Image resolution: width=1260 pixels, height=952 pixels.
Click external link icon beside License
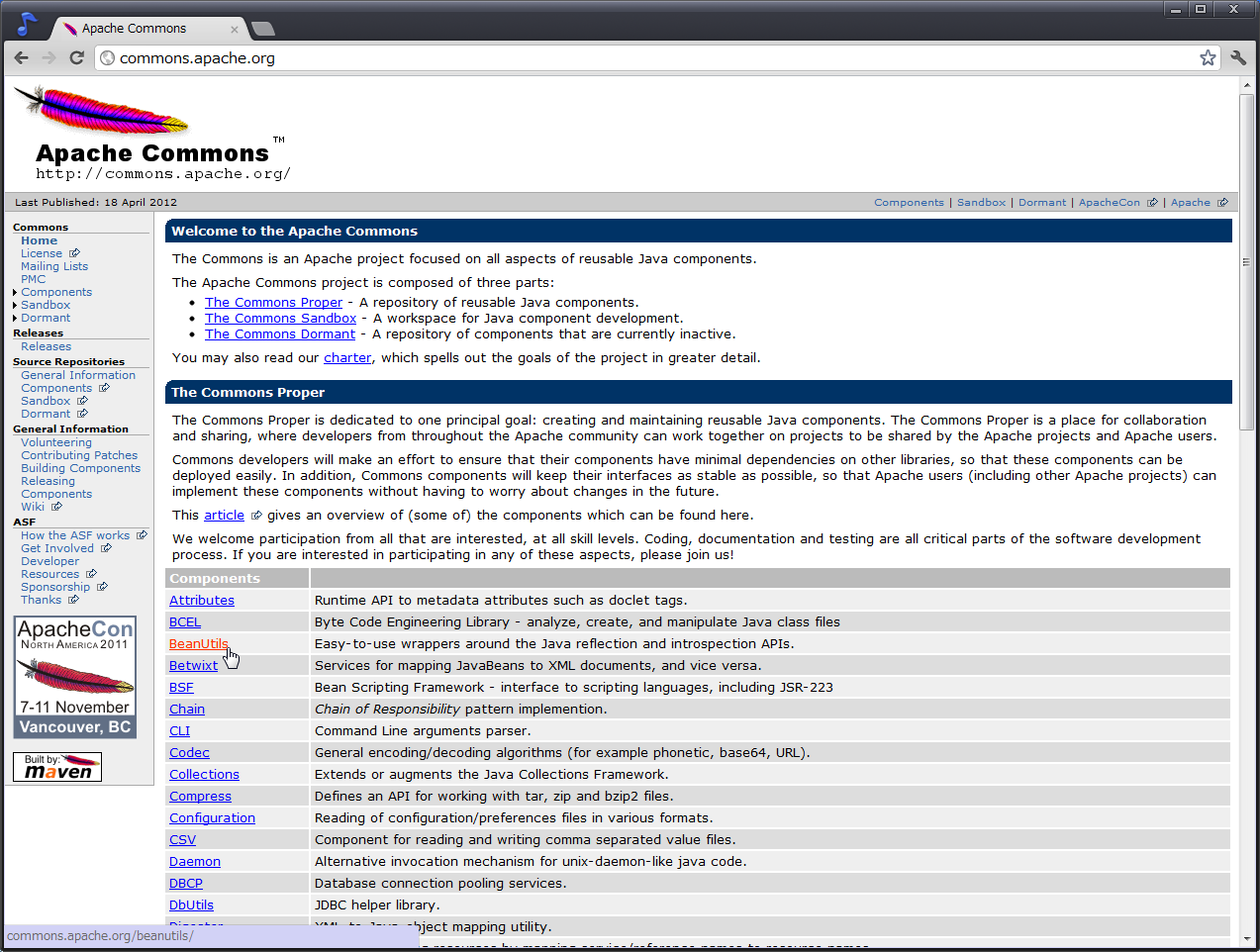coord(74,253)
